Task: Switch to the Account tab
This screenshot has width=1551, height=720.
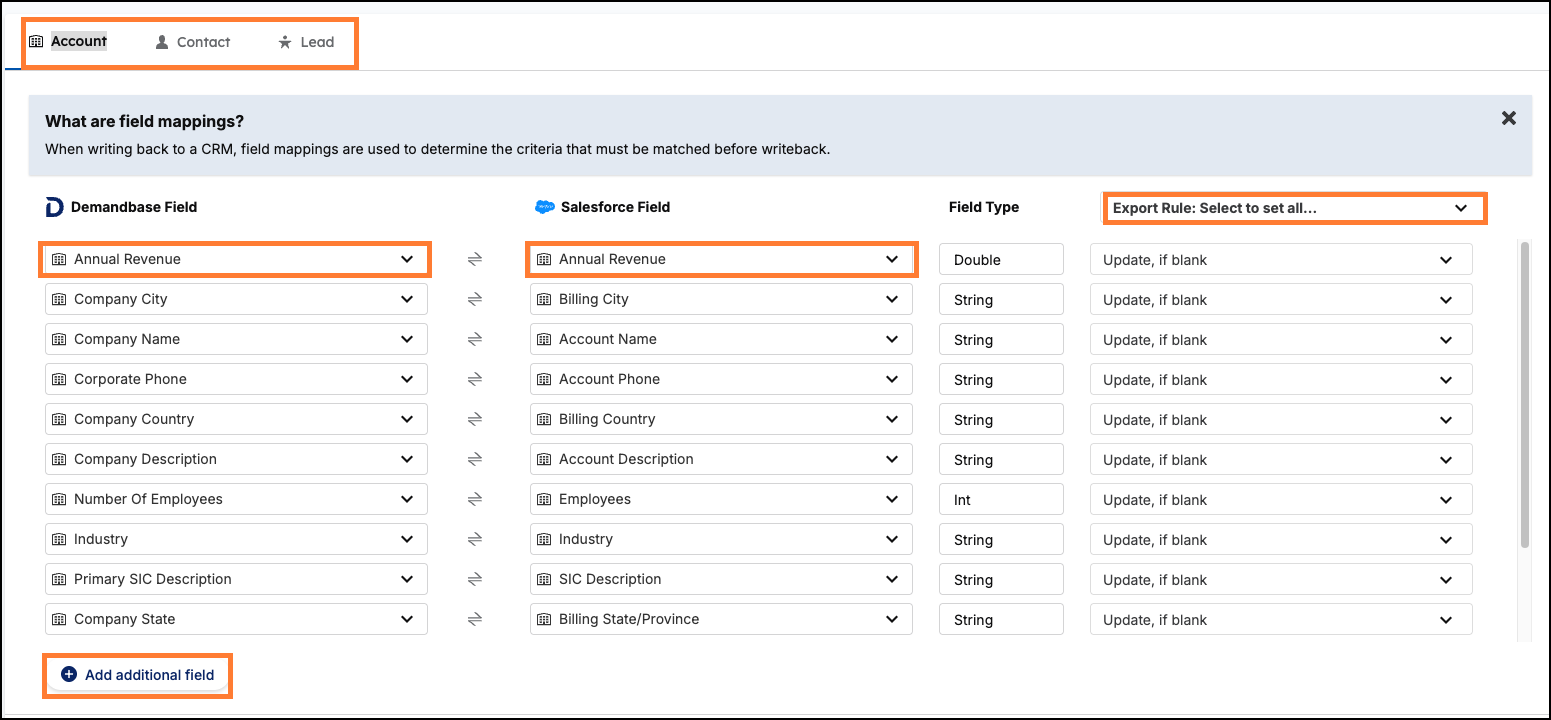Action: pos(68,42)
